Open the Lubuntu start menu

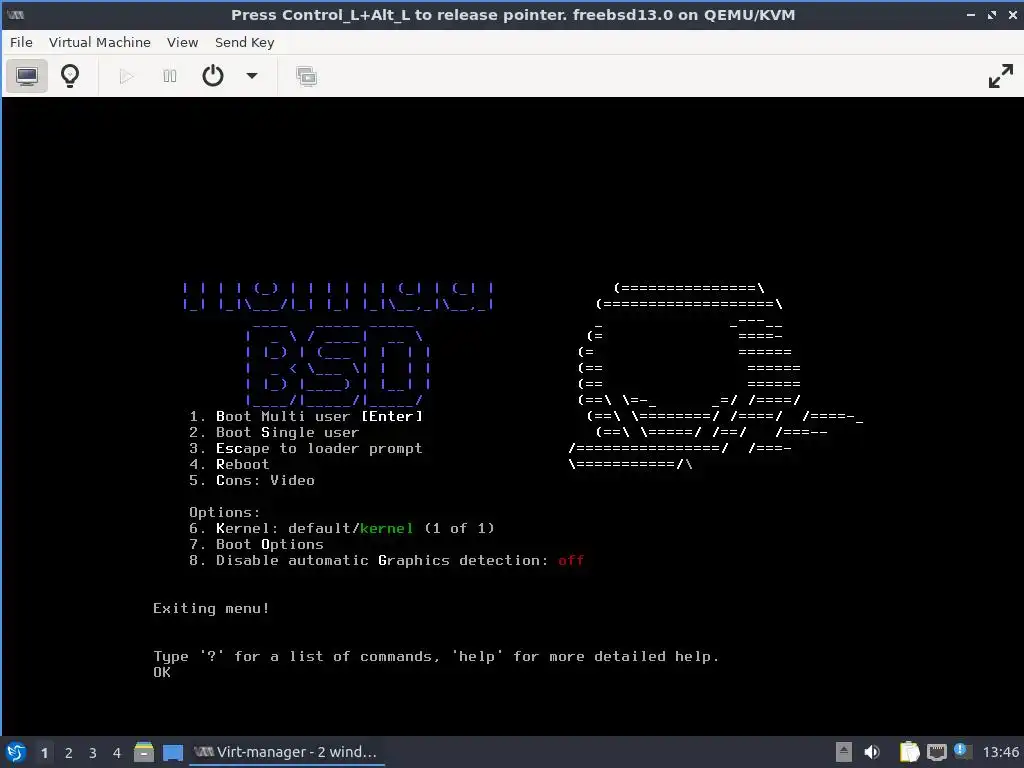click(16, 752)
